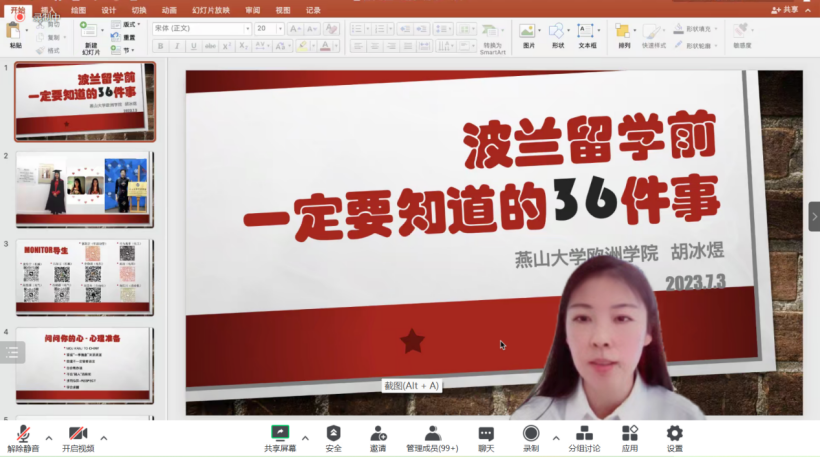
Task: Click the 新建幻灯片 (New Slide) button
Action: tap(91, 38)
